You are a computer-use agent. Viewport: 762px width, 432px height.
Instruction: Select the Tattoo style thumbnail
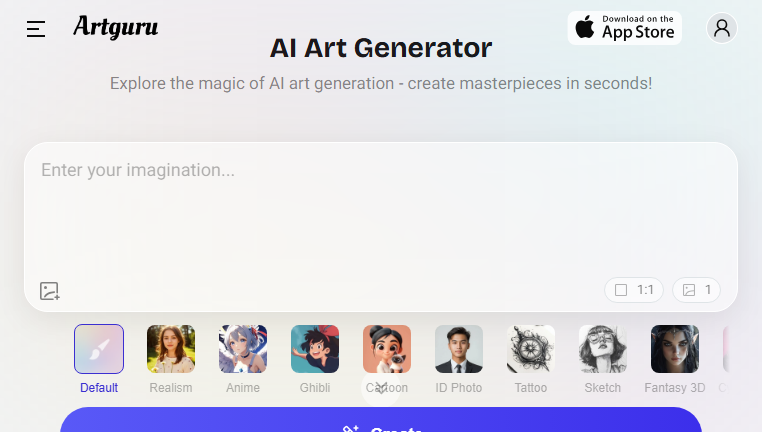click(x=531, y=349)
